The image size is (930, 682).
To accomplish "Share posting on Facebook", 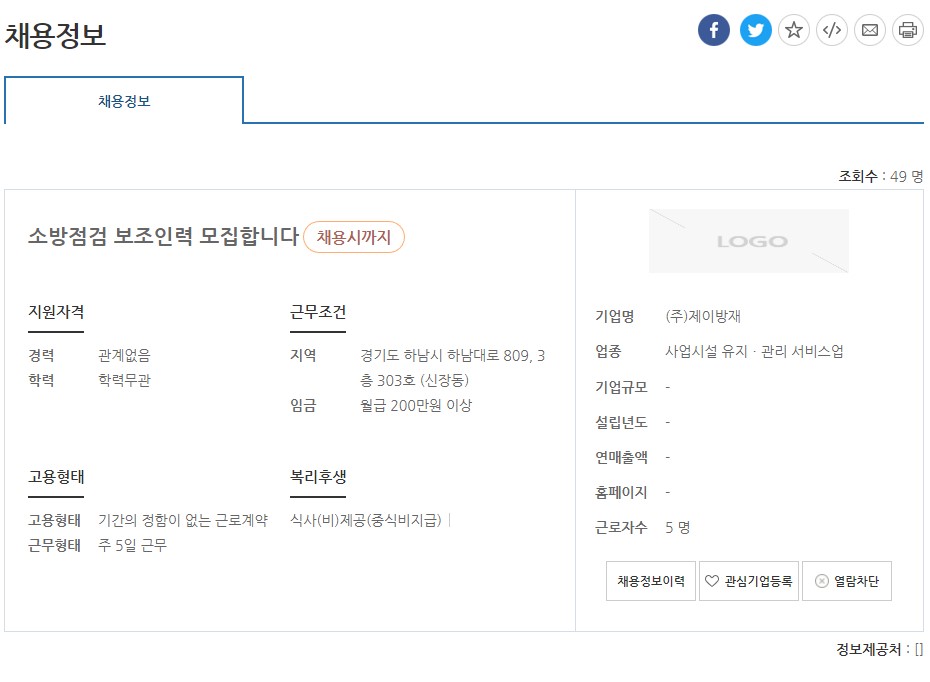I will (x=714, y=30).
